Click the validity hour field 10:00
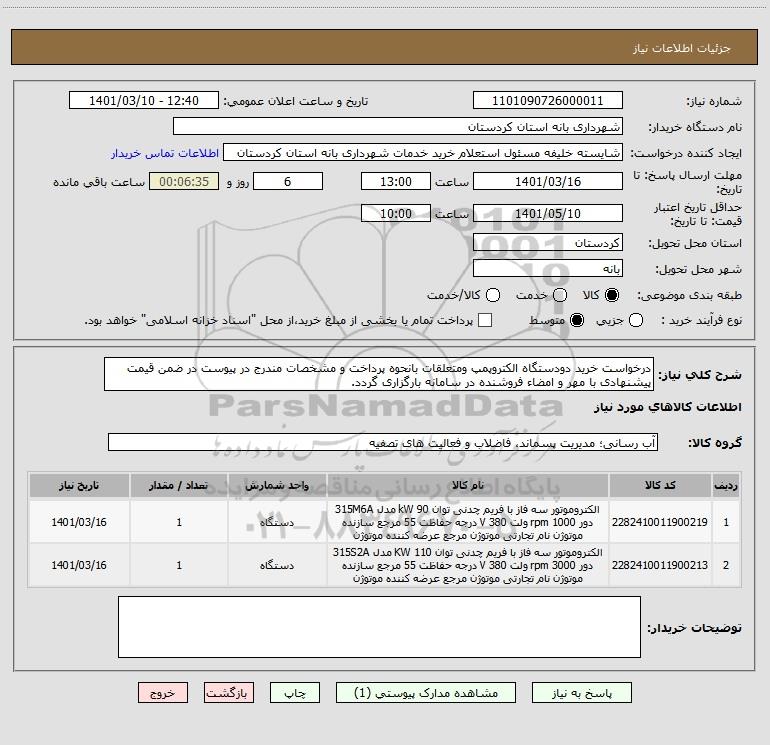This screenshot has width=770, height=745. pos(396,213)
